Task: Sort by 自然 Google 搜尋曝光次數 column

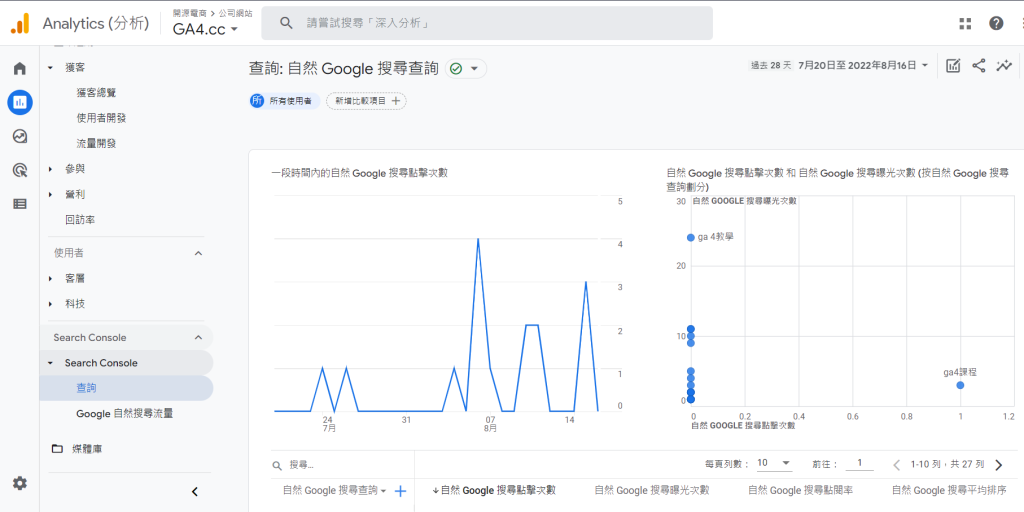Action: coord(652,490)
